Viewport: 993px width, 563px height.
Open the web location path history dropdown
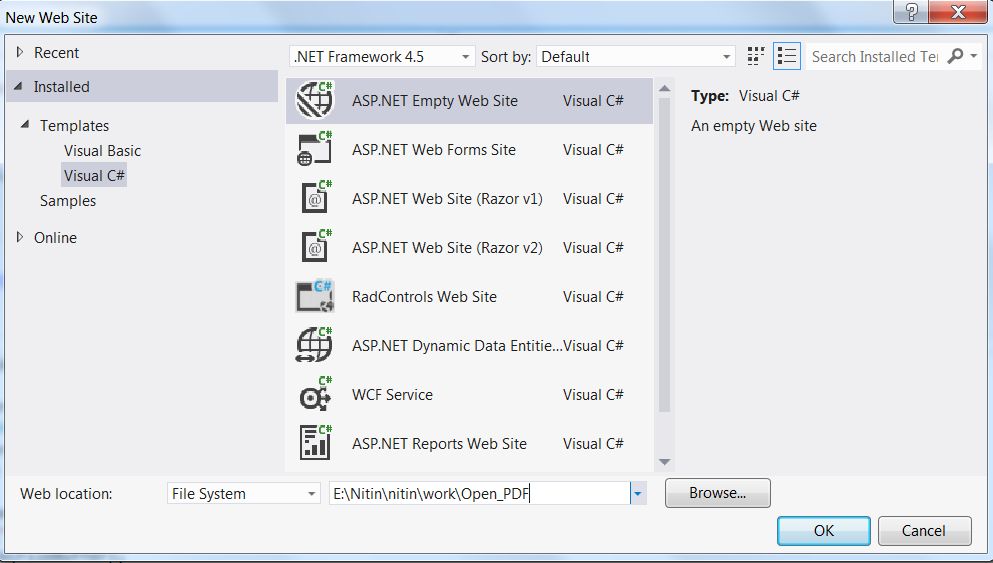(x=638, y=493)
